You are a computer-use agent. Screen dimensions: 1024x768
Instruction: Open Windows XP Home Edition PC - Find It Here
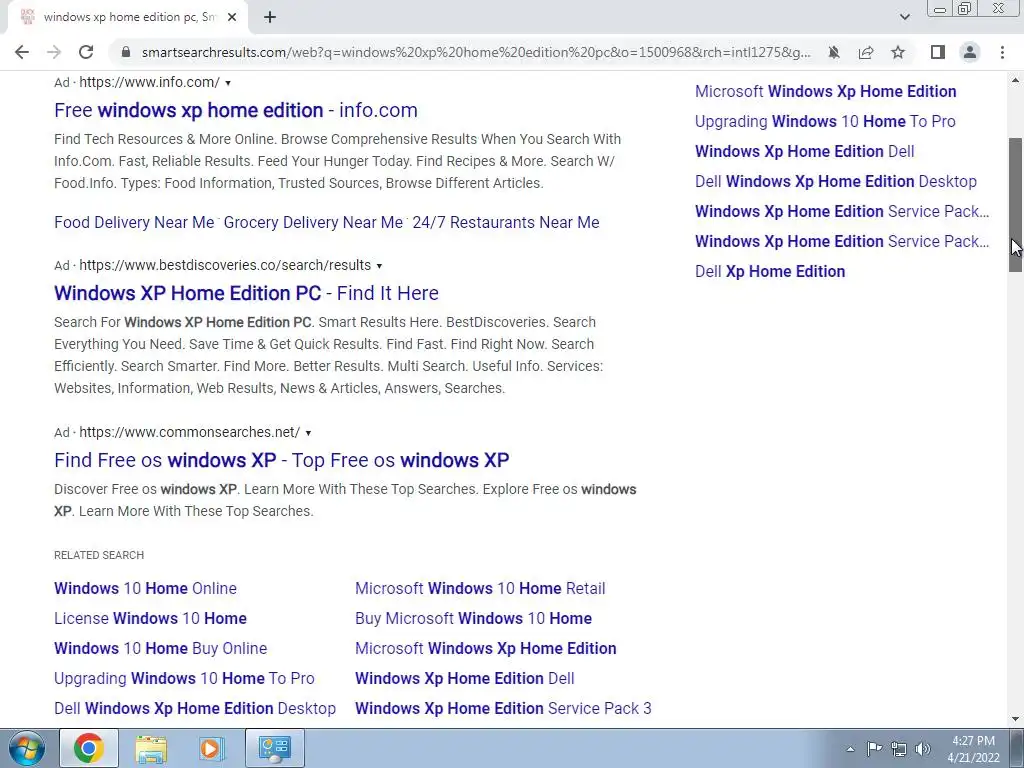(x=246, y=293)
